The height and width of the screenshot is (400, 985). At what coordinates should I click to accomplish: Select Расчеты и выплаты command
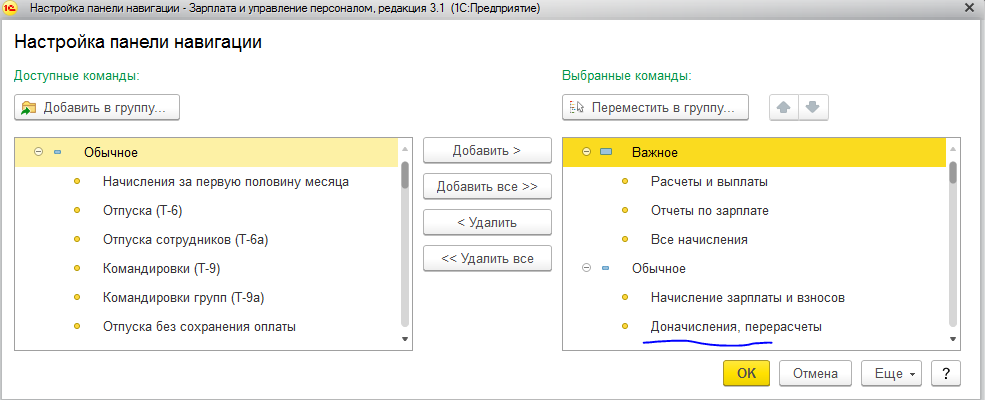point(710,181)
